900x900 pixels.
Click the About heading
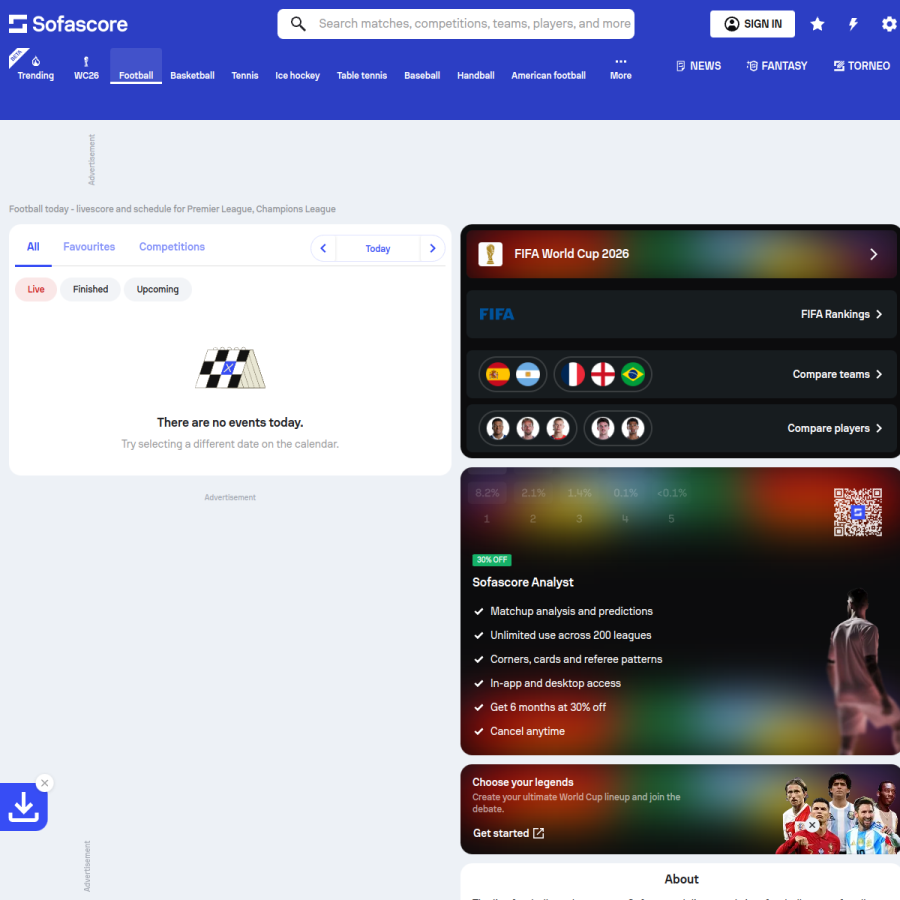coord(681,879)
